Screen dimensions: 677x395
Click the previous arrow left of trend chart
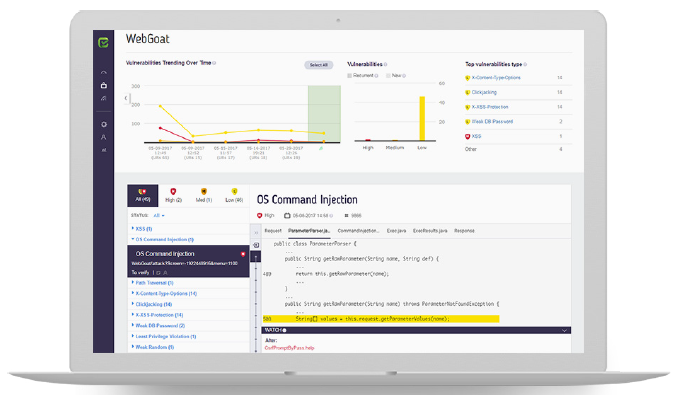[126, 98]
